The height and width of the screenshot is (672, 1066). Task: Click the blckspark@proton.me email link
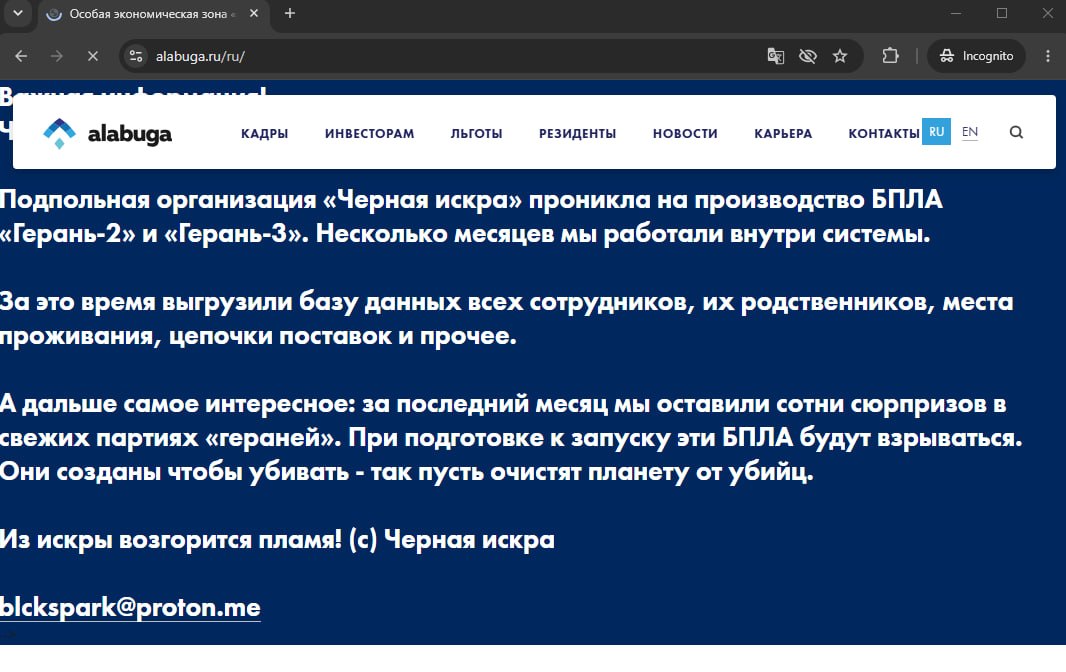tap(130, 607)
